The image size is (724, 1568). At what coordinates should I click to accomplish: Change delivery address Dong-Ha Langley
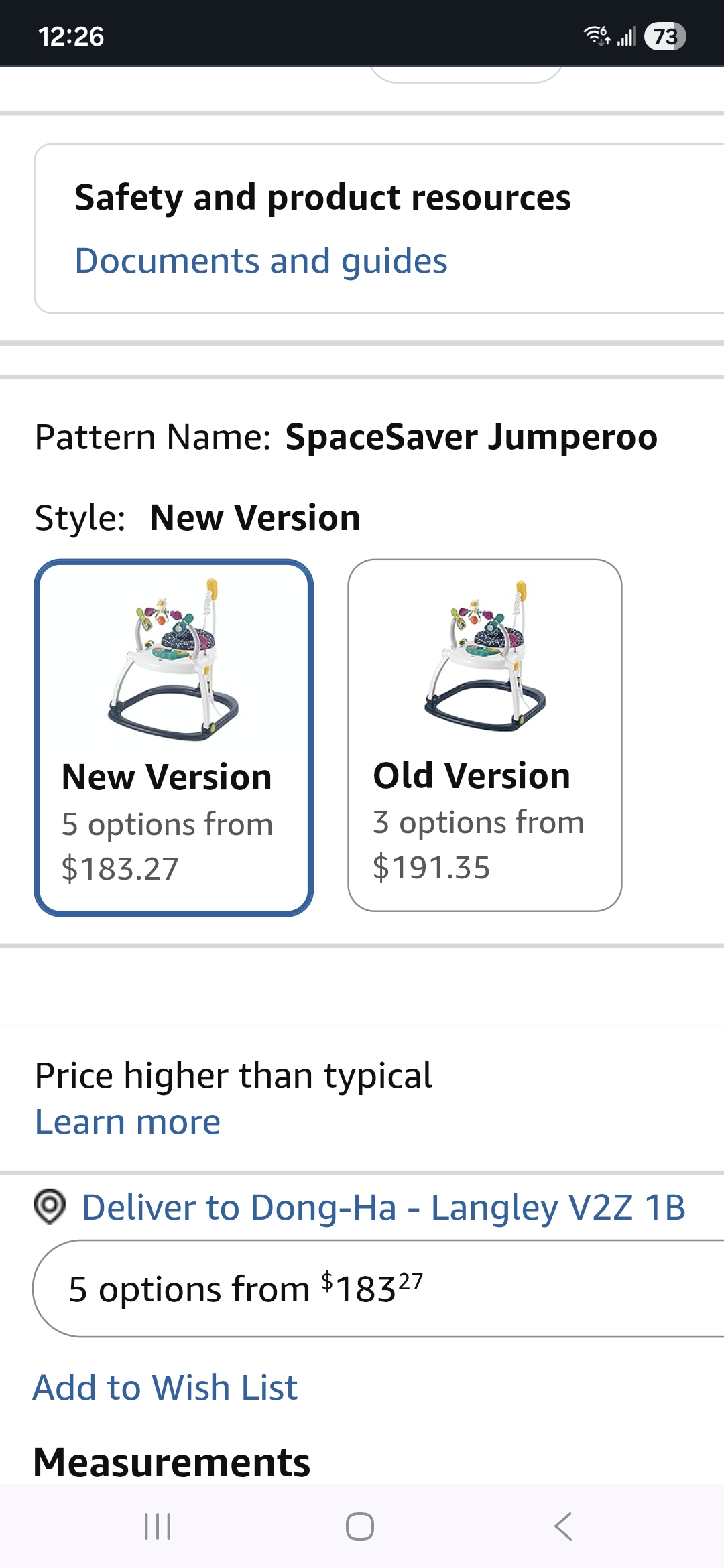[x=383, y=1207]
